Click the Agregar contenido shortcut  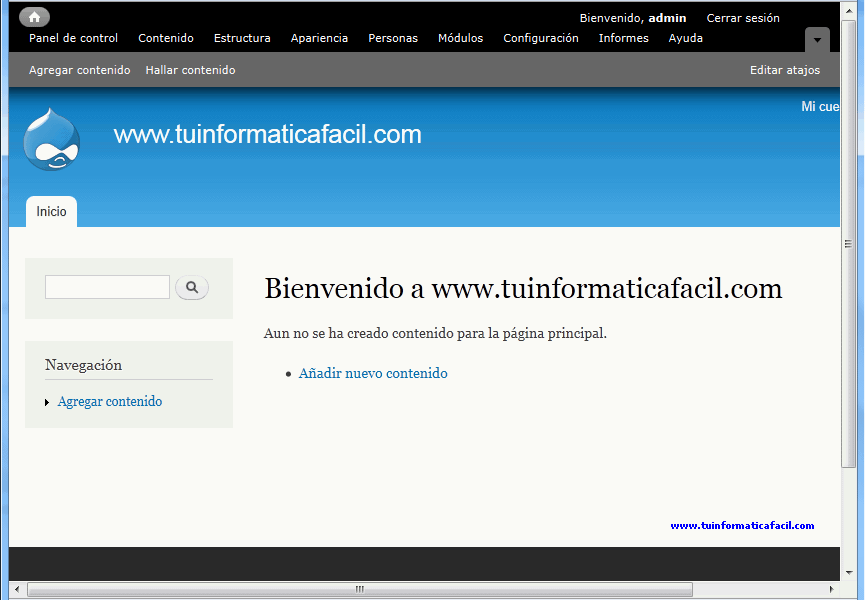point(79,70)
